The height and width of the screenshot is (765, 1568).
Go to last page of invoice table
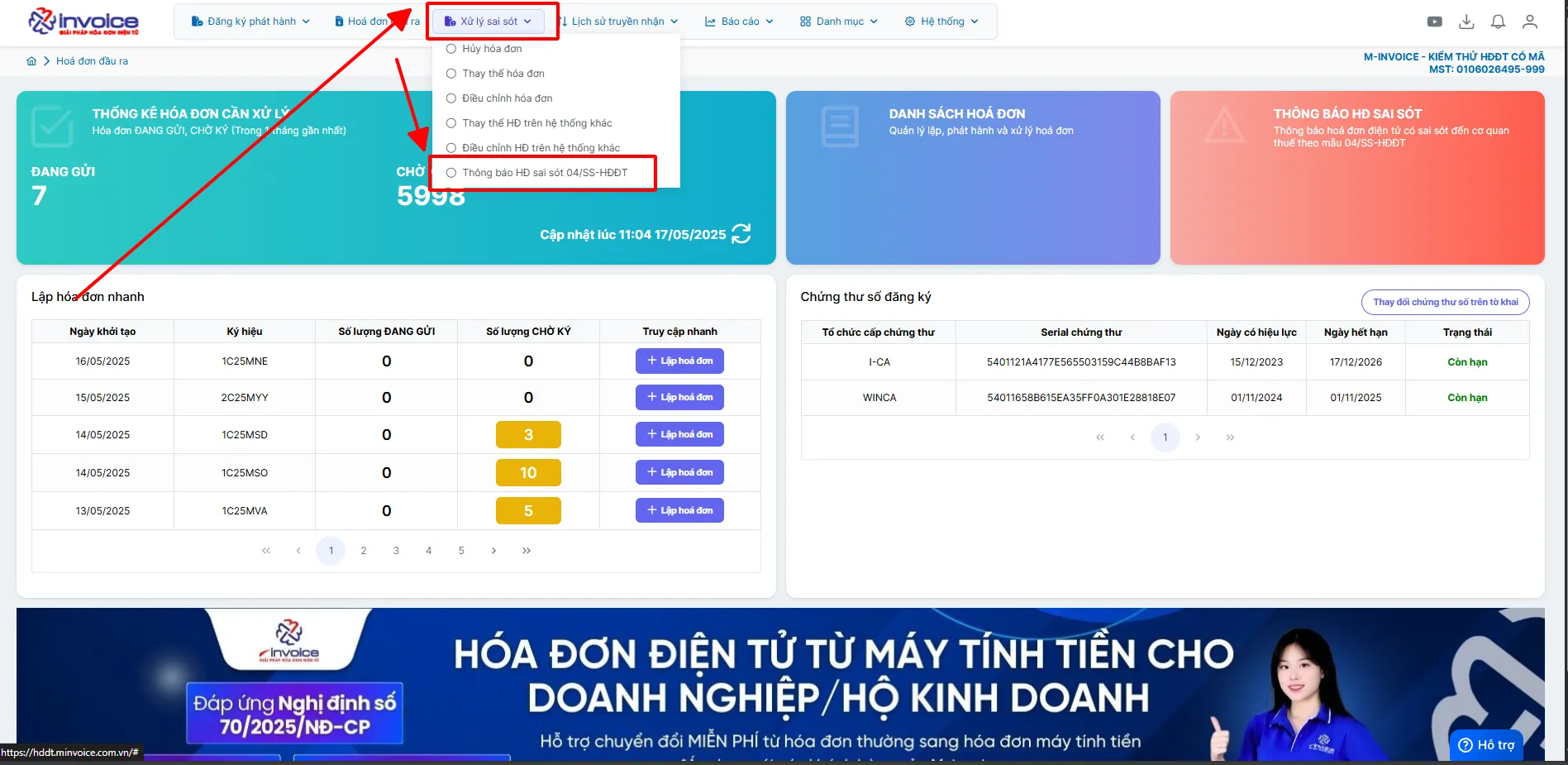coord(527,551)
